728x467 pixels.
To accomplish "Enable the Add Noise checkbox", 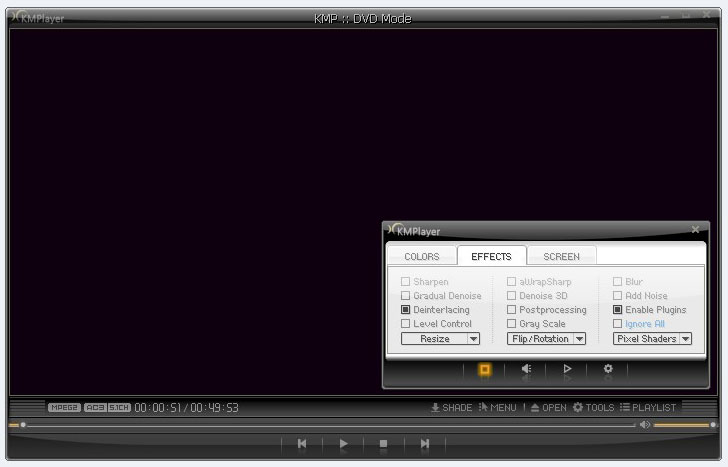I will tap(617, 296).
